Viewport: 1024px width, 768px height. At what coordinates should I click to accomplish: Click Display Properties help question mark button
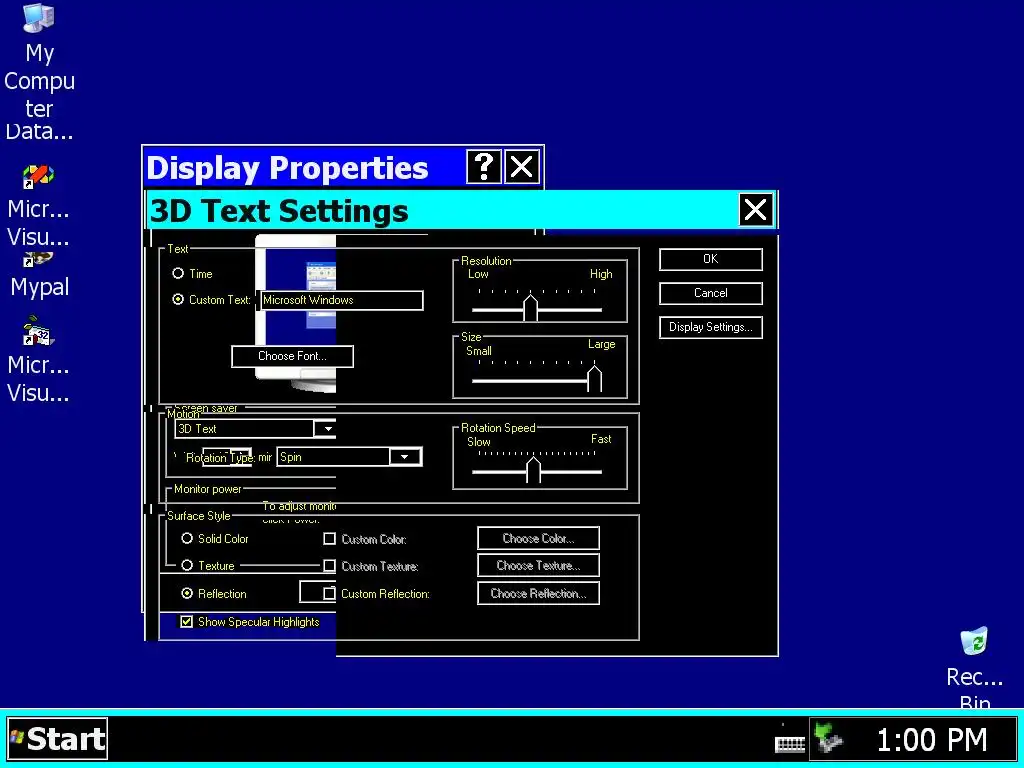tap(484, 167)
